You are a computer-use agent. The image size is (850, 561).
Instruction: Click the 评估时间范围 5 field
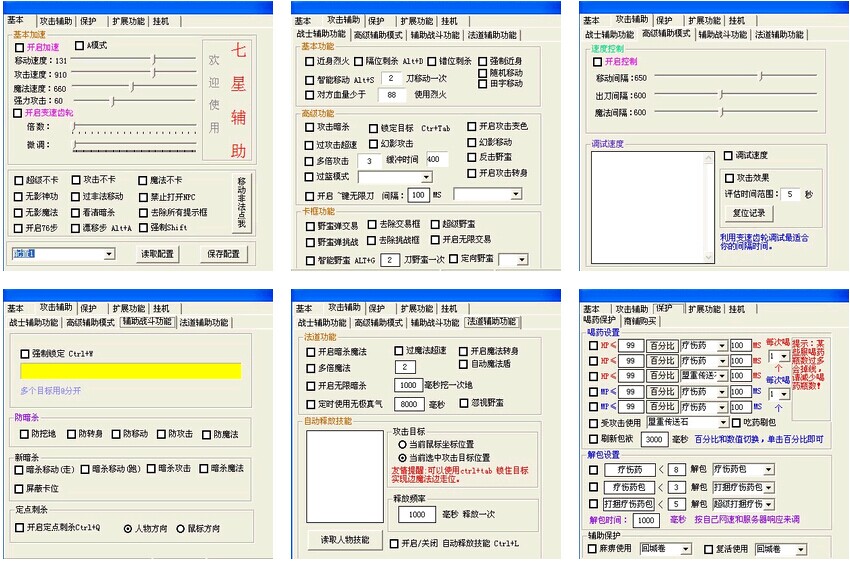pyautogui.click(x=790, y=194)
